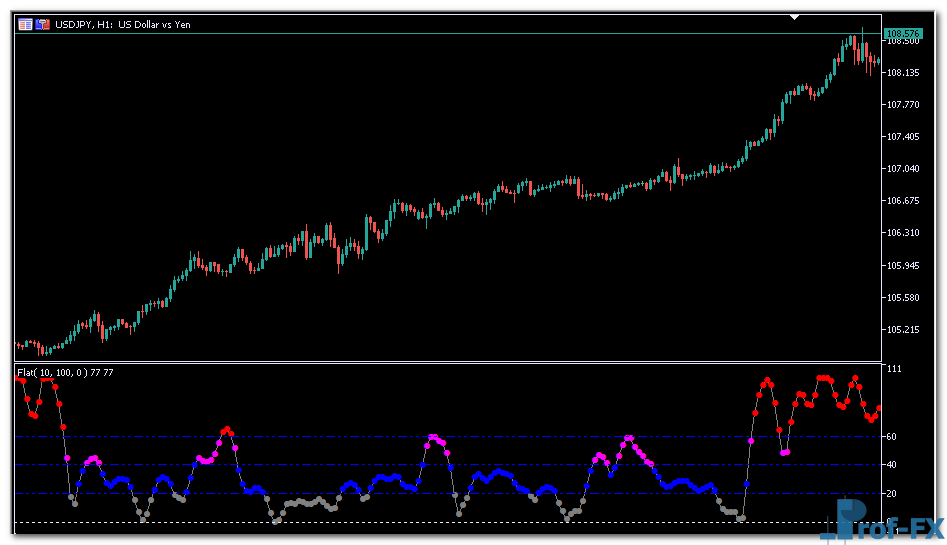Click the white chart shift triangle marker
Screen dimensions: 947x545
[794, 17]
